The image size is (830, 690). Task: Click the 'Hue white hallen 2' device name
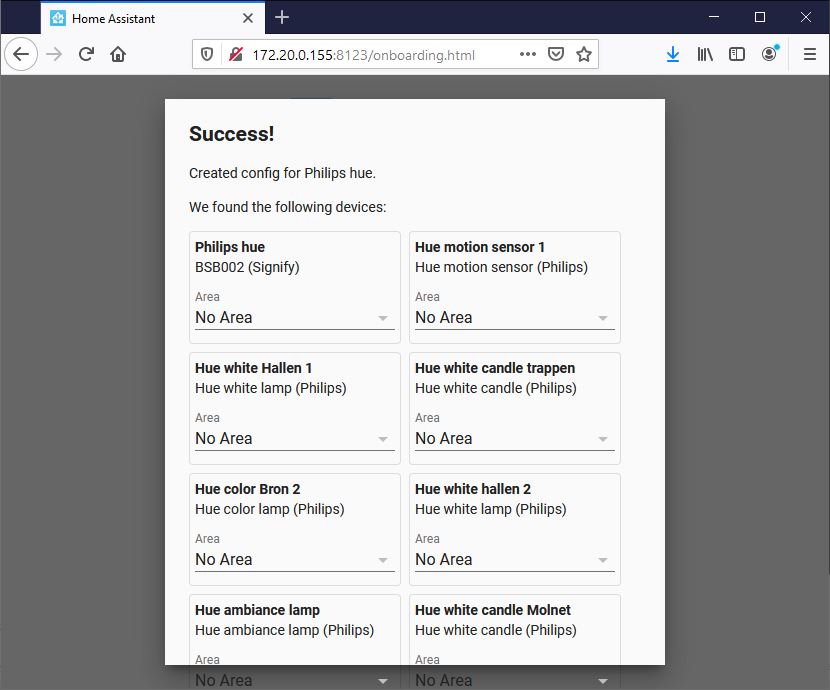(473, 489)
